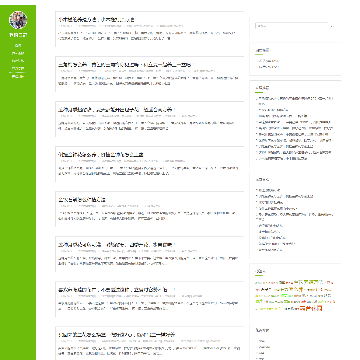The height and width of the screenshot is (360, 360).
Task: Open the second blog post title
Action: coord(125,65)
